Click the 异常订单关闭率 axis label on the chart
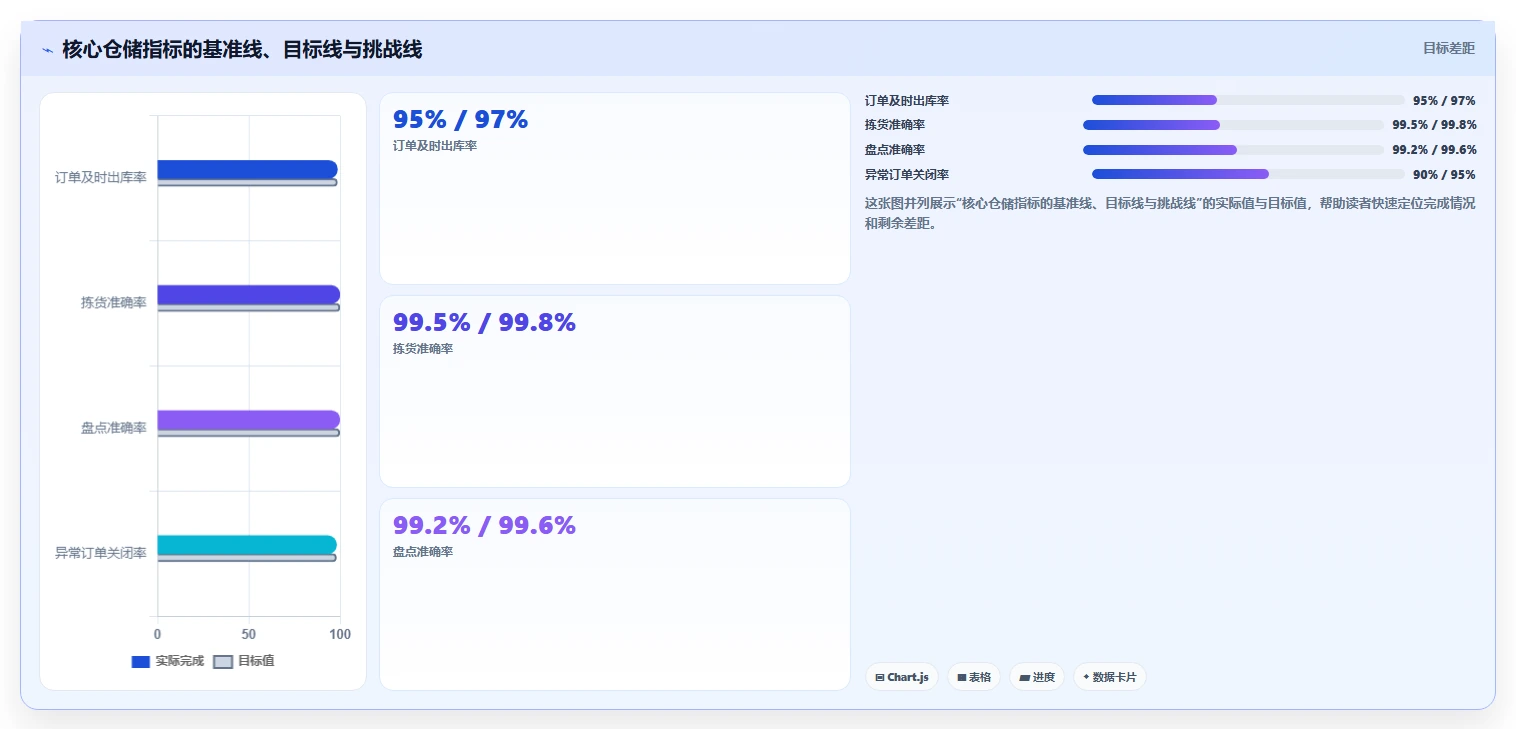 (101, 552)
